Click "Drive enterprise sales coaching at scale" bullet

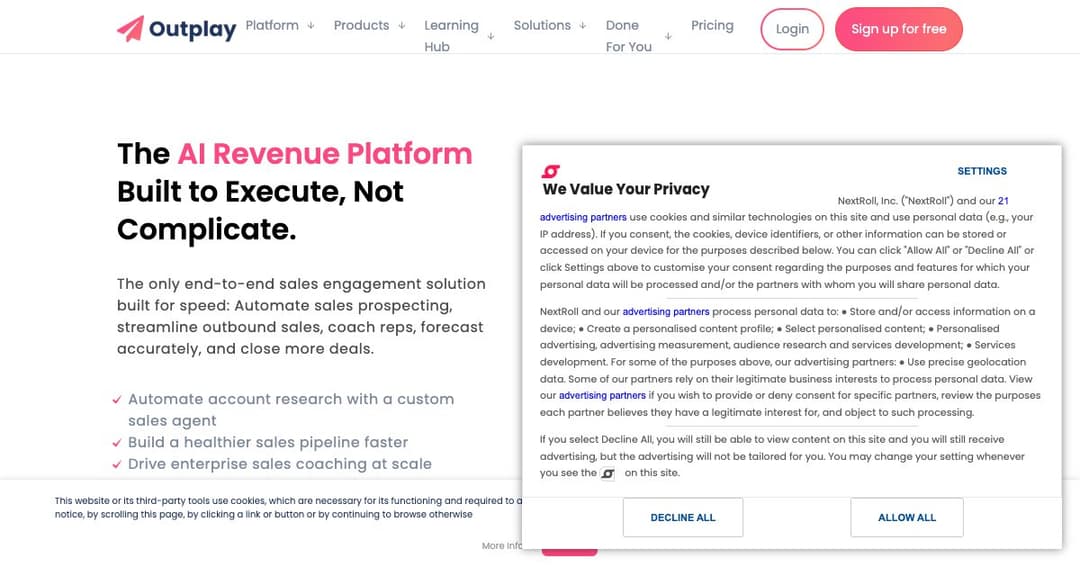point(280,464)
